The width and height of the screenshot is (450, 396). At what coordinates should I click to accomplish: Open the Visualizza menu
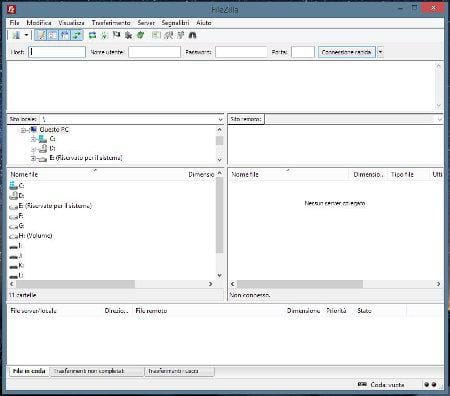click(71, 23)
